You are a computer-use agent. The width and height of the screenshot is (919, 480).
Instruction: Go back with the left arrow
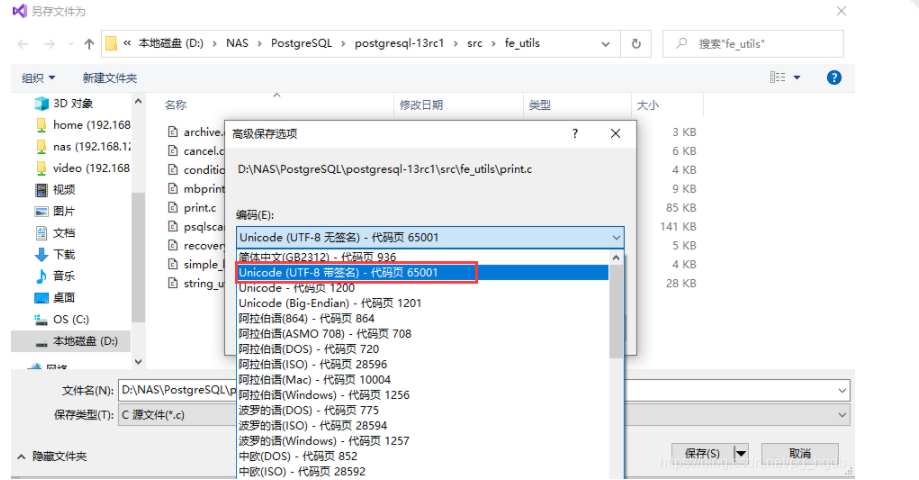point(23,44)
